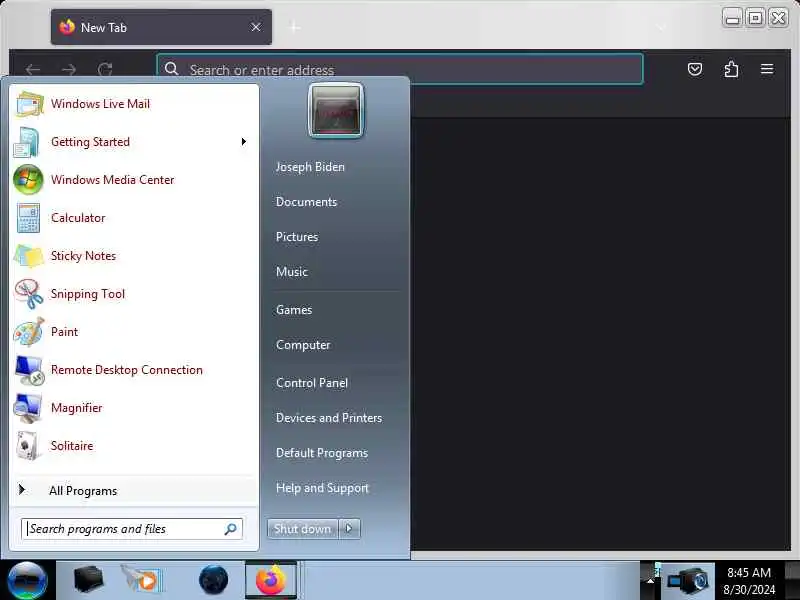Open Joseph Biden user folder
The width and height of the screenshot is (800, 600).
pos(310,167)
